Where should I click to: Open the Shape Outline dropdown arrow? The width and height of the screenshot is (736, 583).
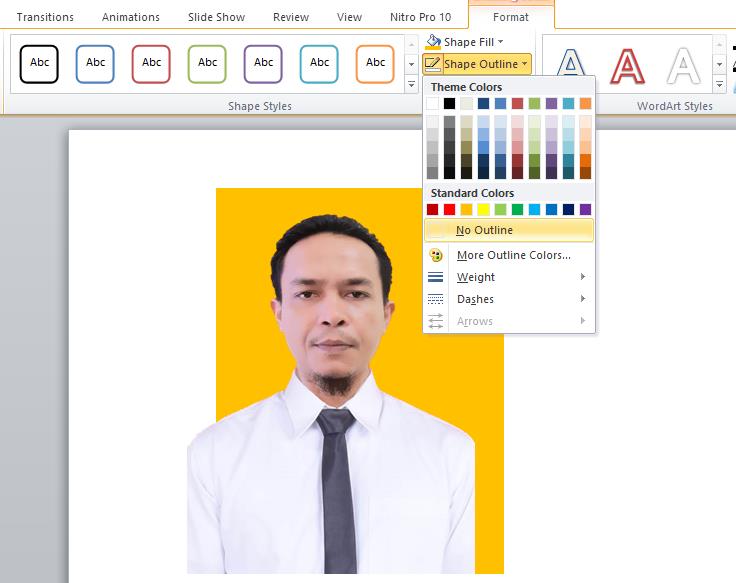525,64
